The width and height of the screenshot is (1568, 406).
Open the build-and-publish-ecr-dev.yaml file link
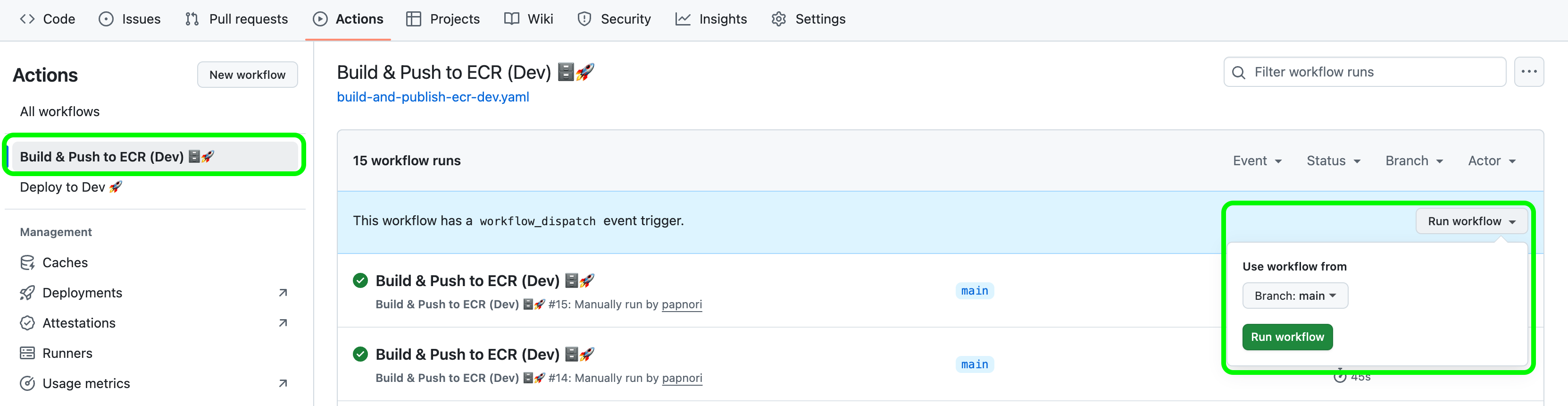tap(433, 96)
